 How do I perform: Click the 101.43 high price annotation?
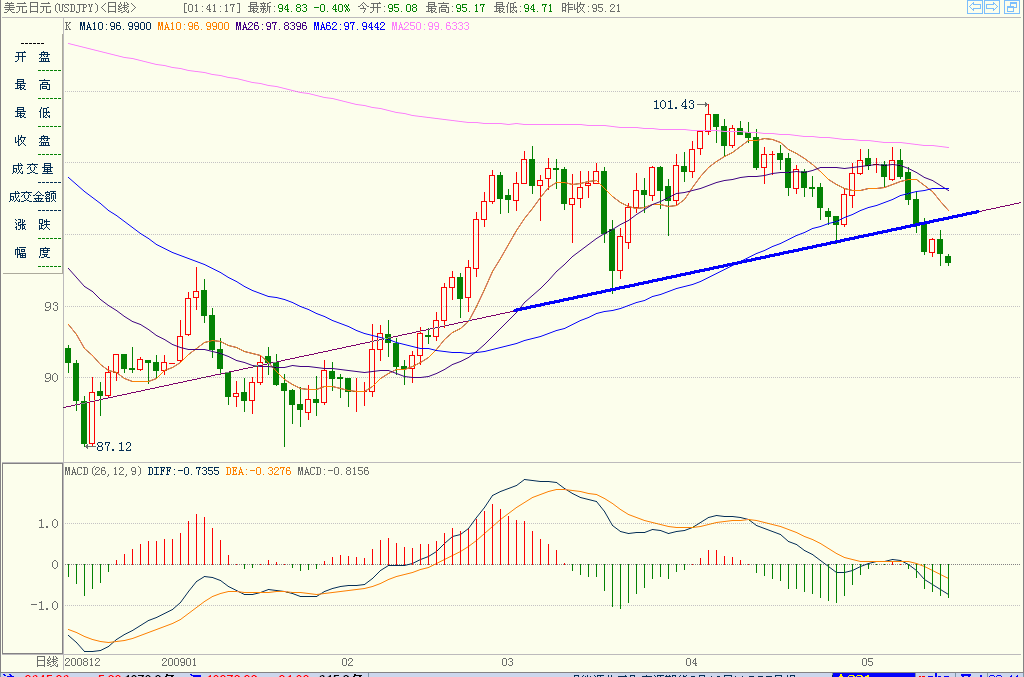(x=674, y=104)
